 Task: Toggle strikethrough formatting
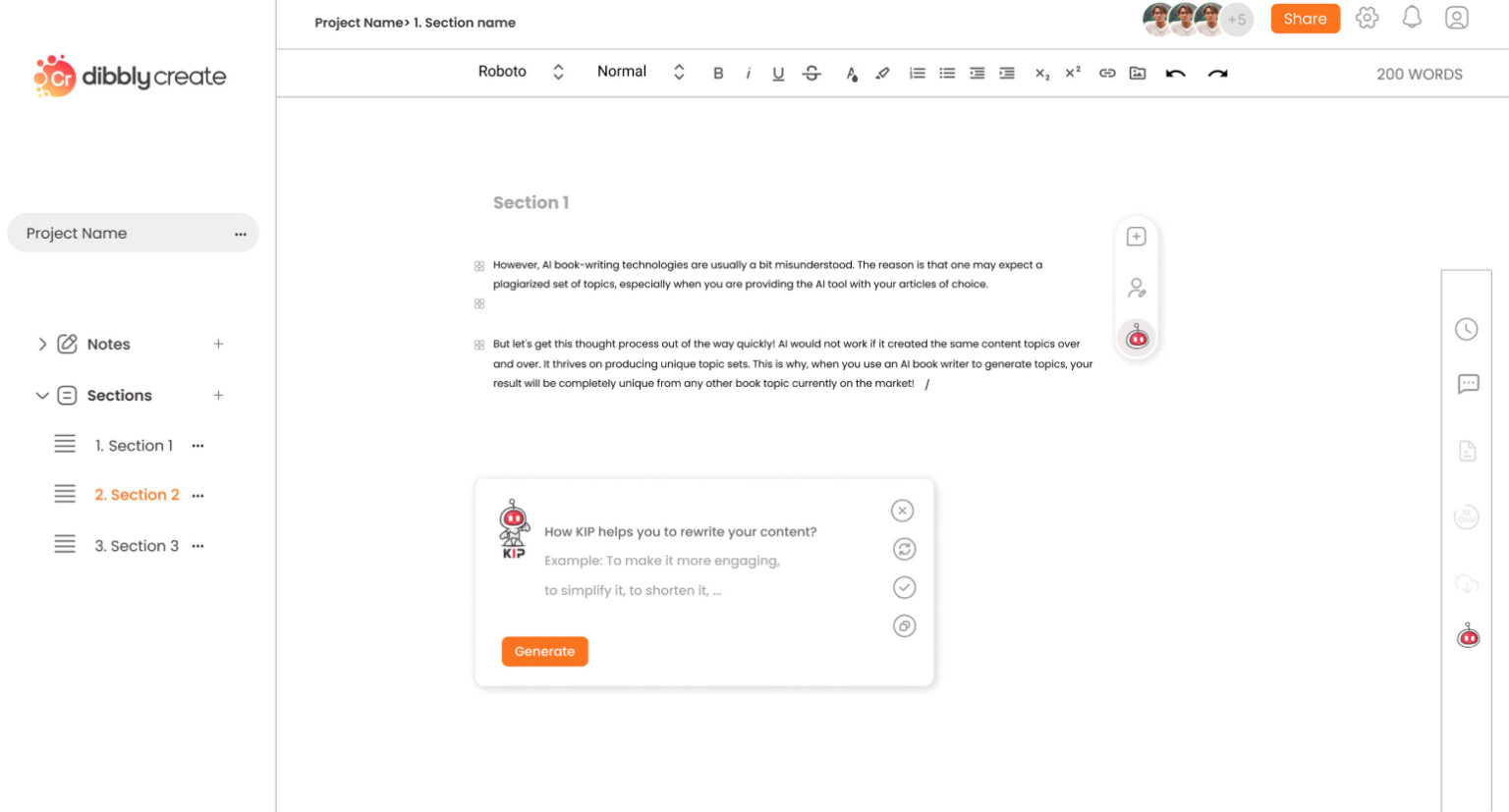[811, 73]
